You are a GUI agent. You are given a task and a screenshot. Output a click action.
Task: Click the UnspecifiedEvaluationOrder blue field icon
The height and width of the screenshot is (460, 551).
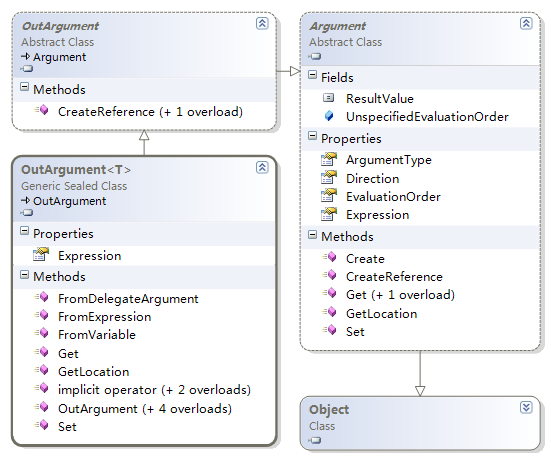pyautogui.click(x=329, y=116)
